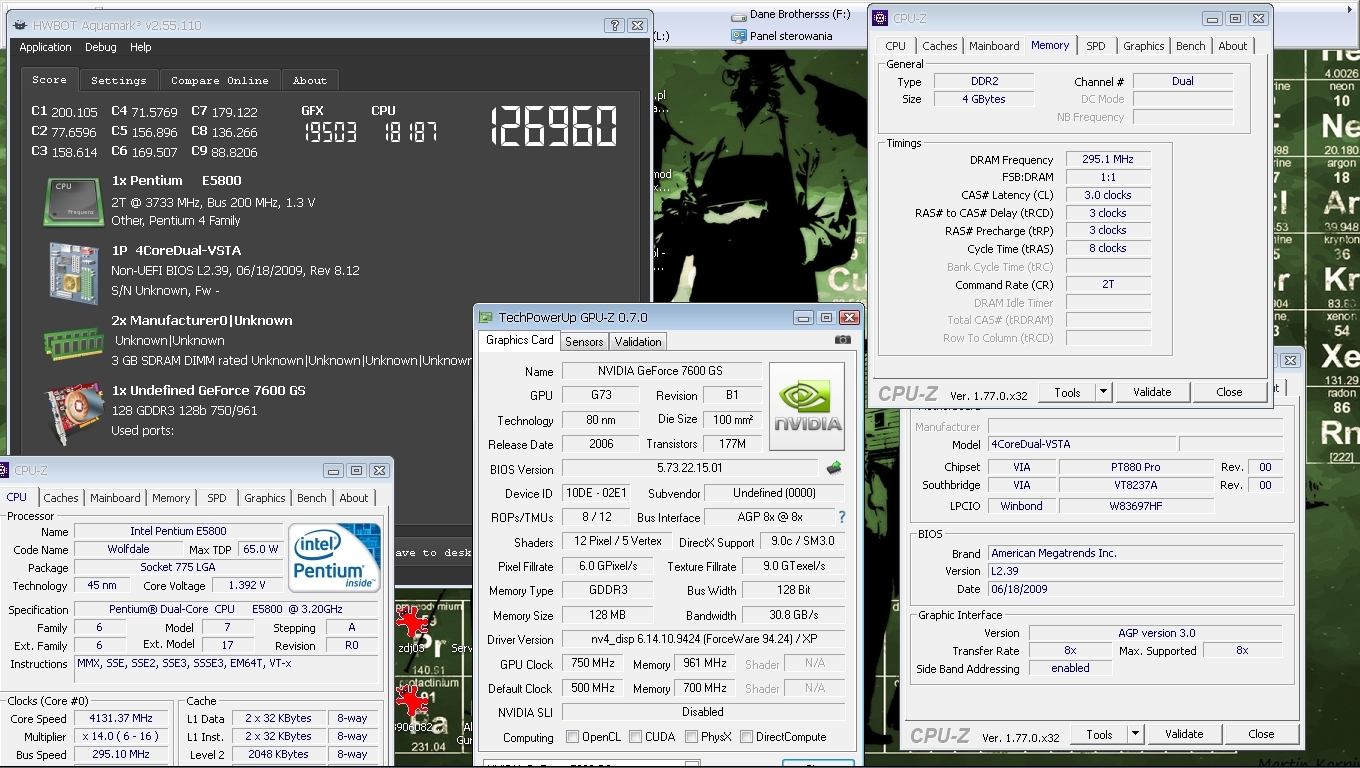Open the Memory tab in CPU-Z CPU window
The width and height of the screenshot is (1360, 768).
click(171, 498)
